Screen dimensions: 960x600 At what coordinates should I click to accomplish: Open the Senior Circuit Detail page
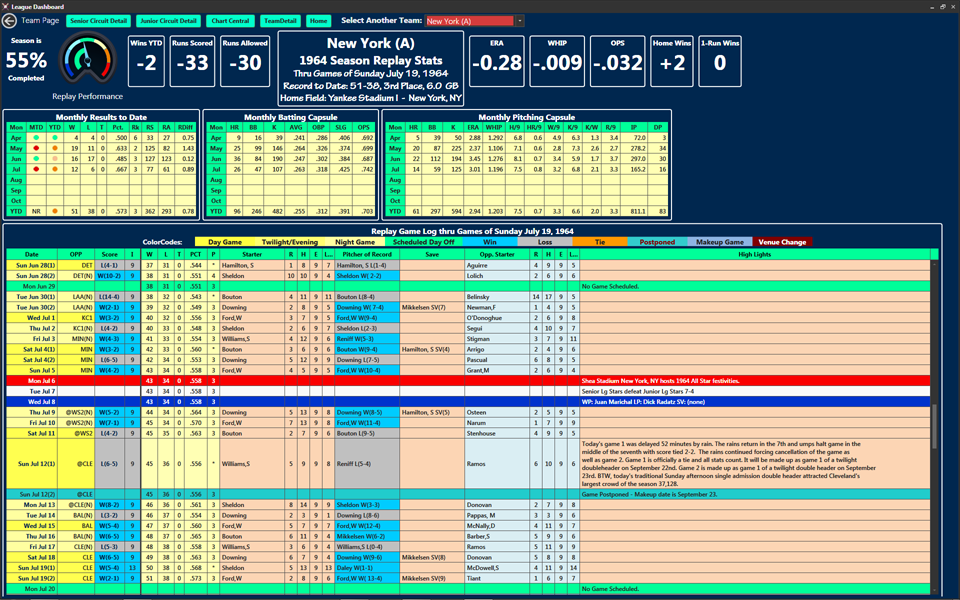(99, 21)
